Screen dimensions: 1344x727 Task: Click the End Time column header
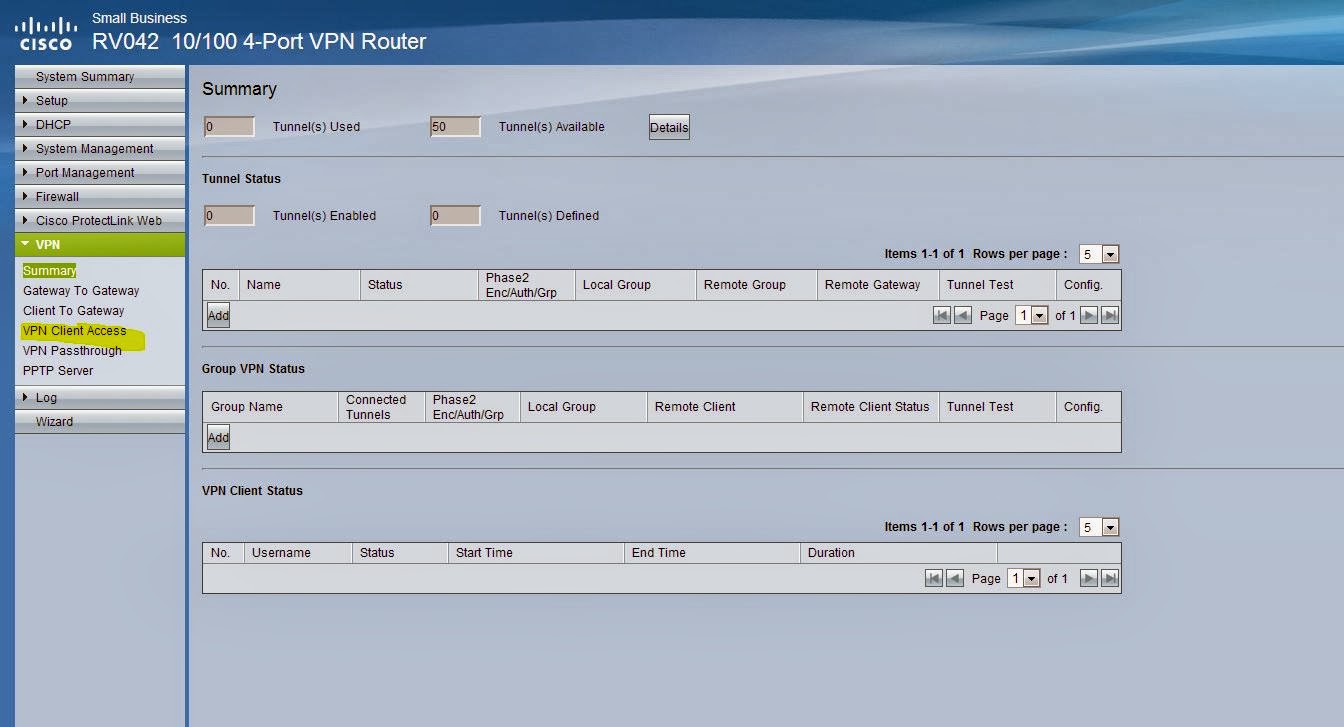(712, 552)
